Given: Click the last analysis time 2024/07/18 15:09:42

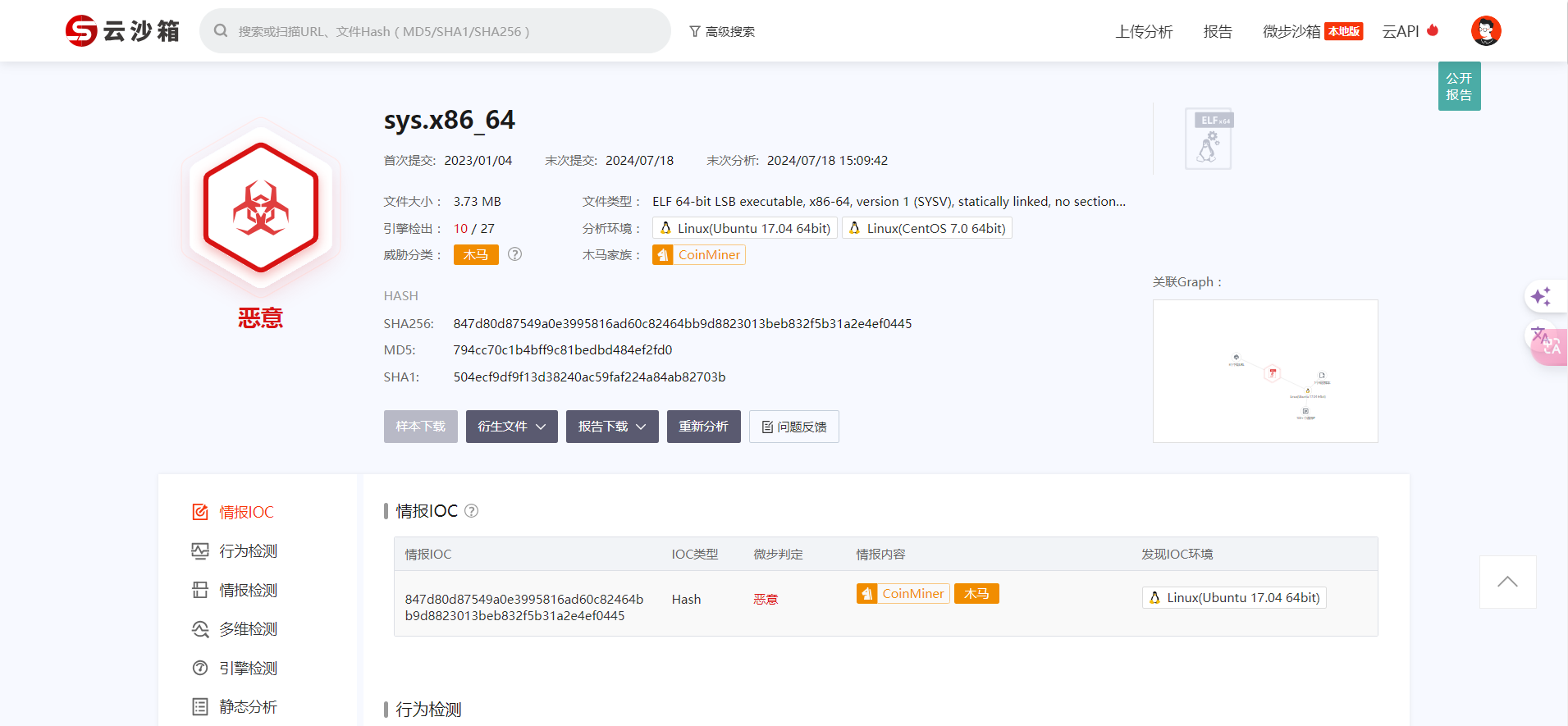Looking at the screenshot, I should (x=827, y=161).
